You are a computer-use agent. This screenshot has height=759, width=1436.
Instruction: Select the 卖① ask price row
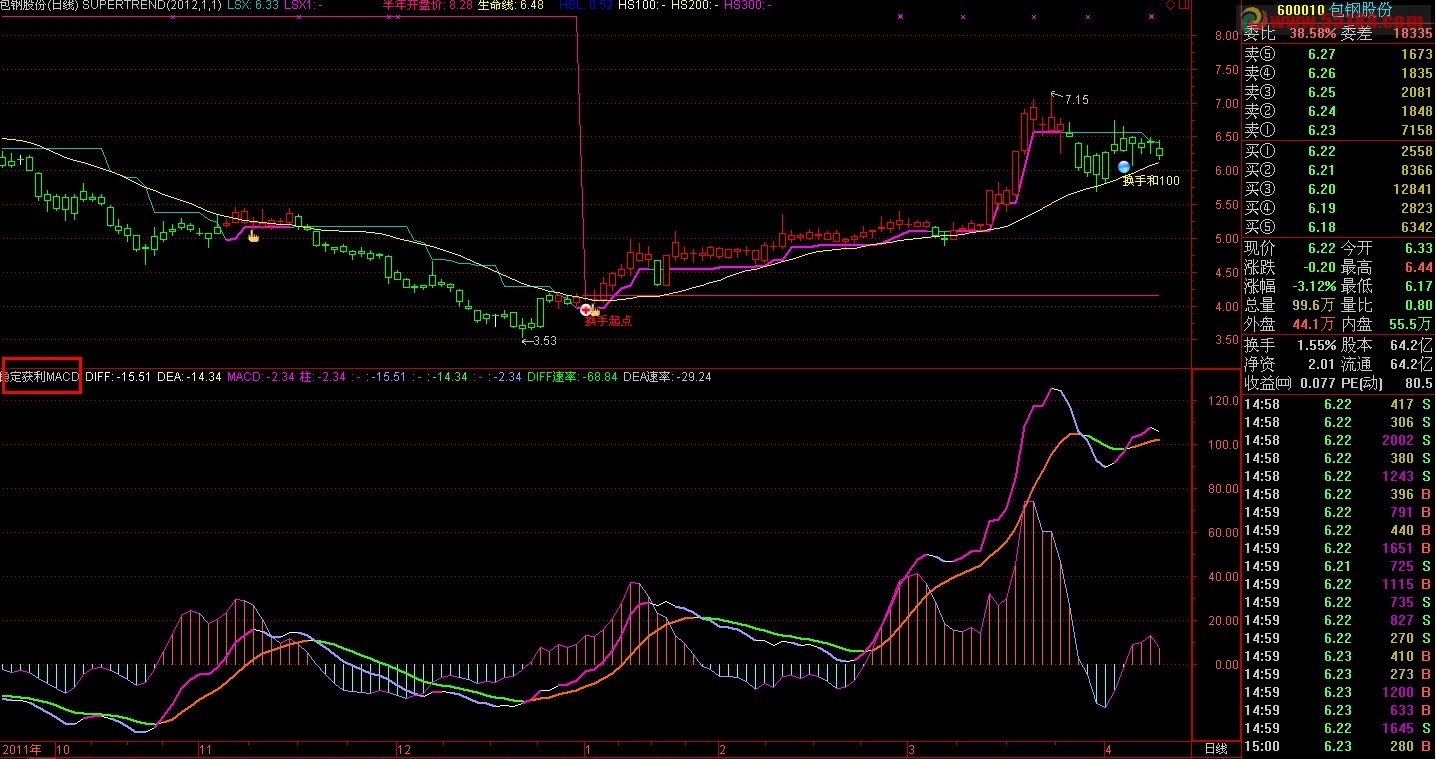click(x=1338, y=130)
